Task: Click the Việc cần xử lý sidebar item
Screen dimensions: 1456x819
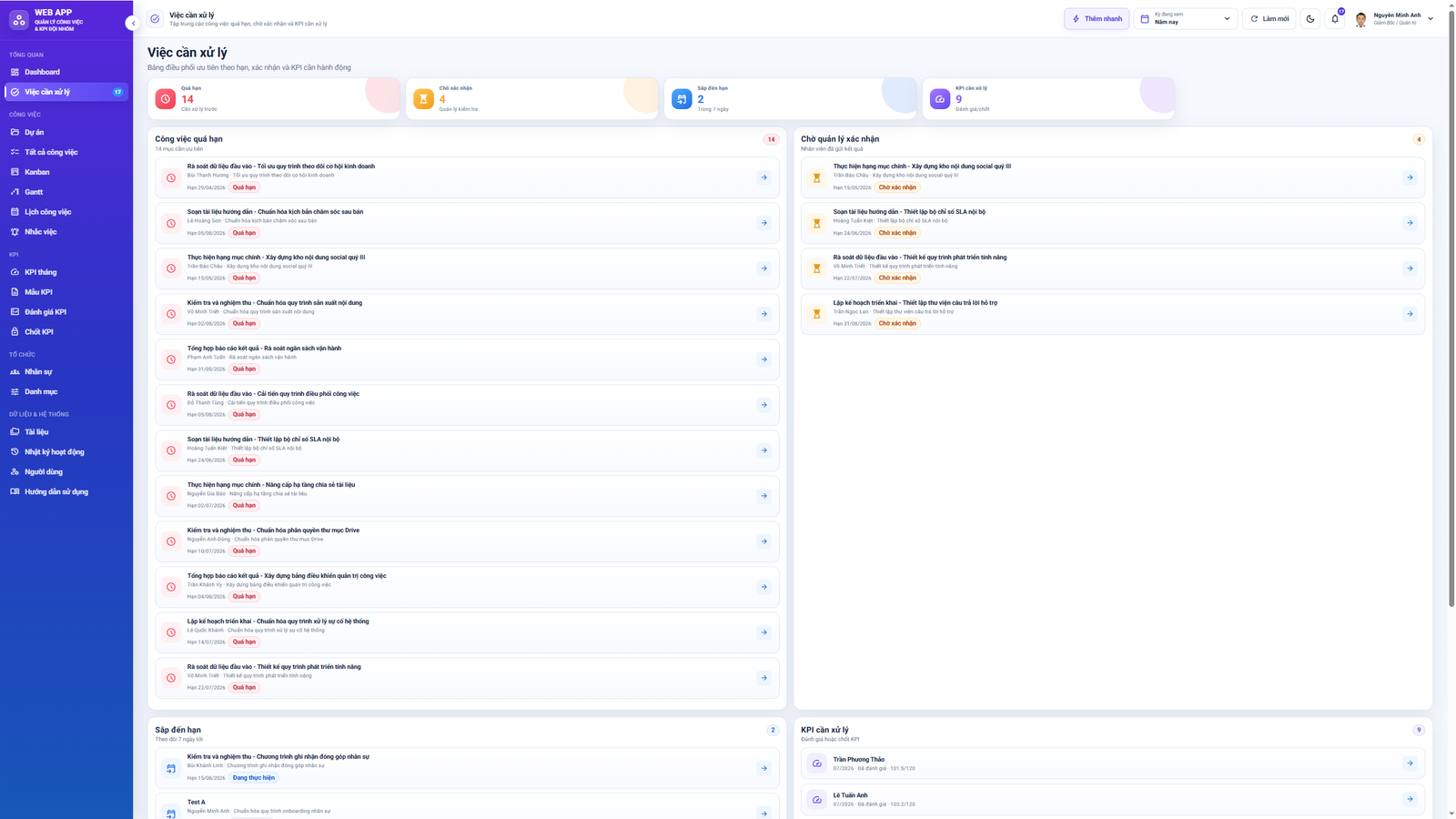Action: click(x=66, y=92)
